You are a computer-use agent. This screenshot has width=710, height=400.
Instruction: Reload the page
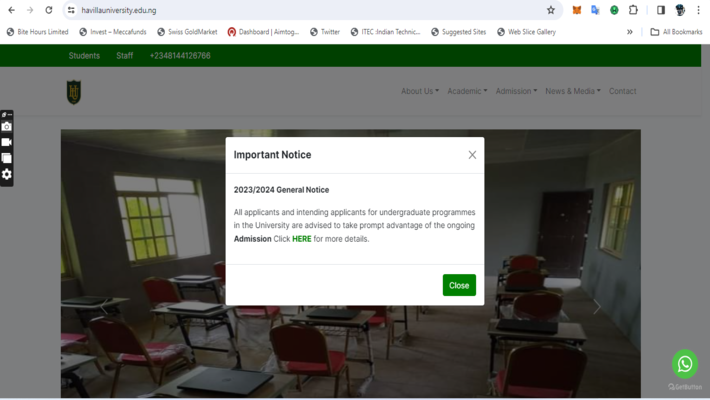pos(48,10)
